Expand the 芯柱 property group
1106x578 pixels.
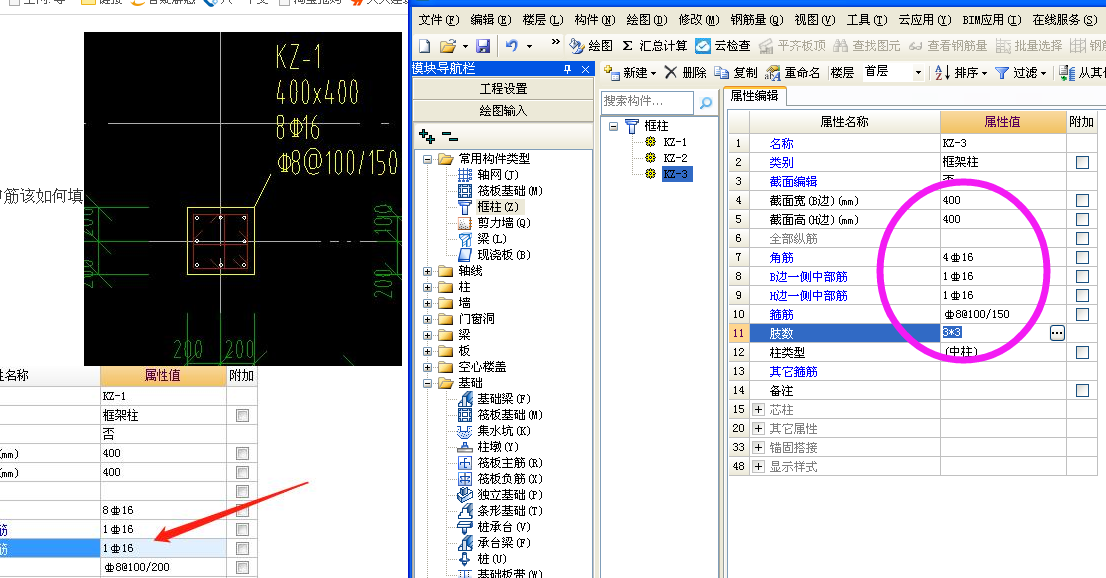(758, 409)
